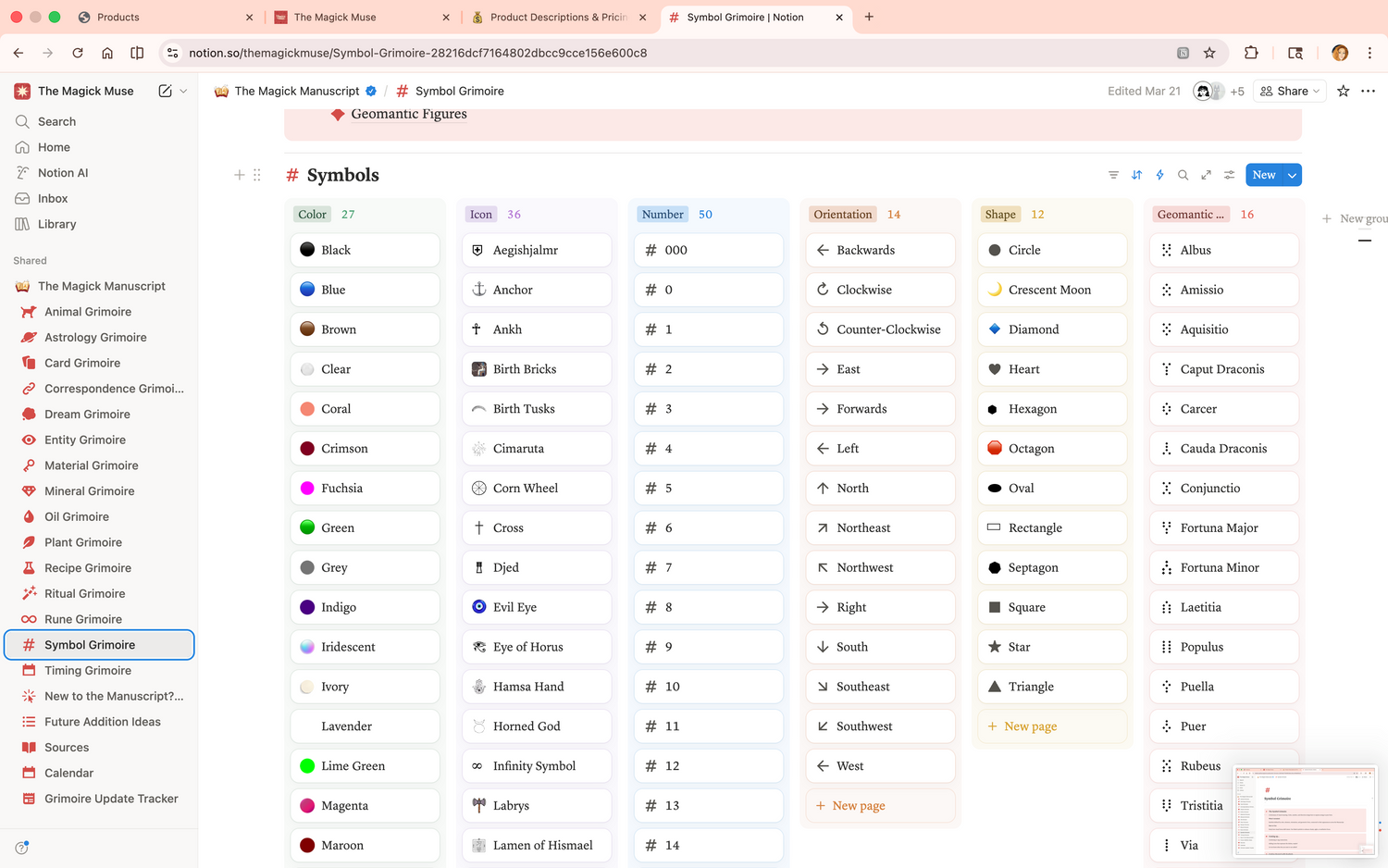Open the Share dropdown
The width and height of the screenshot is (1388, 868).
pyautogui.click(x=1290, y=91)
